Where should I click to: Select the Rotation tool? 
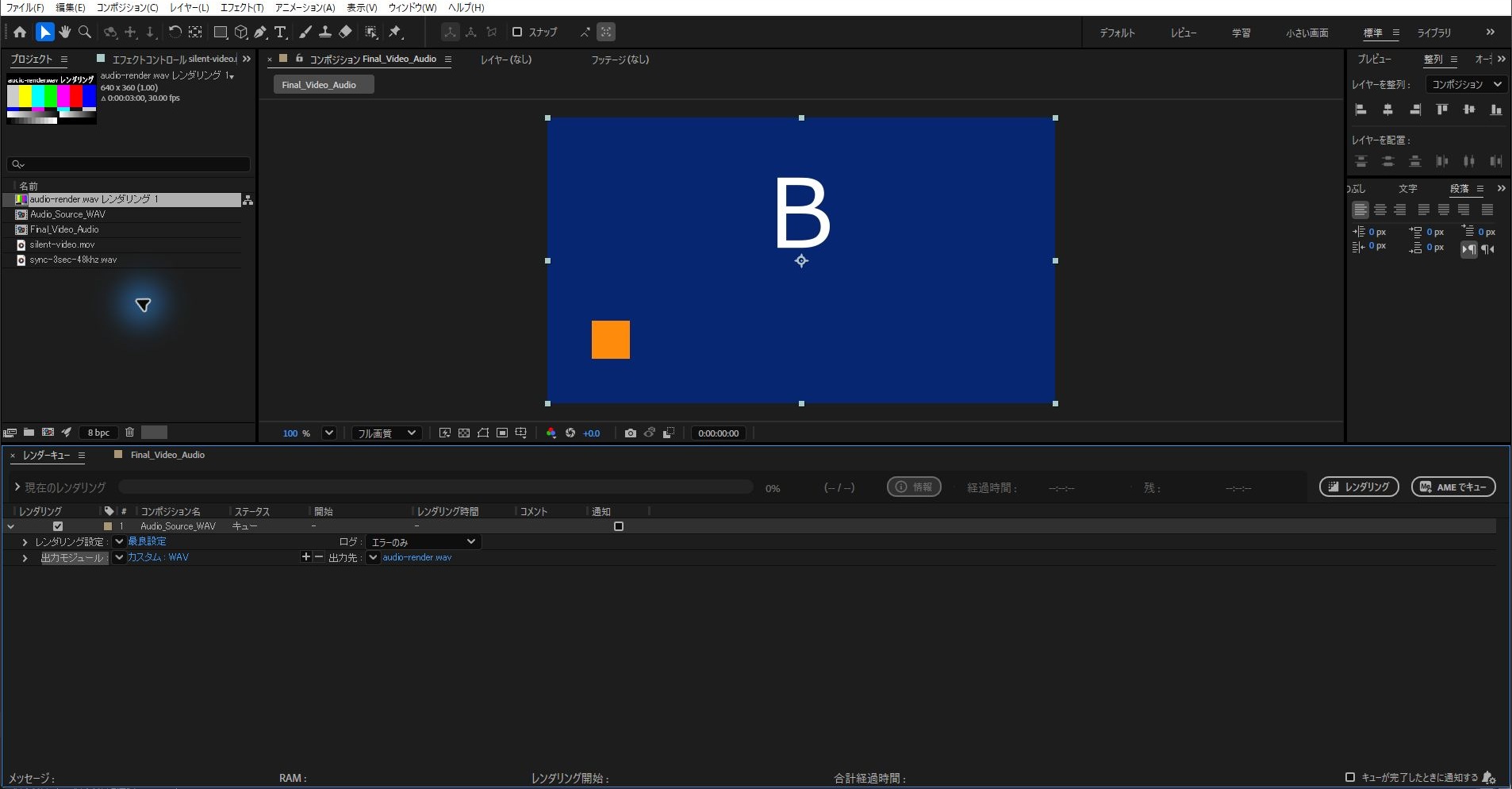175,32
